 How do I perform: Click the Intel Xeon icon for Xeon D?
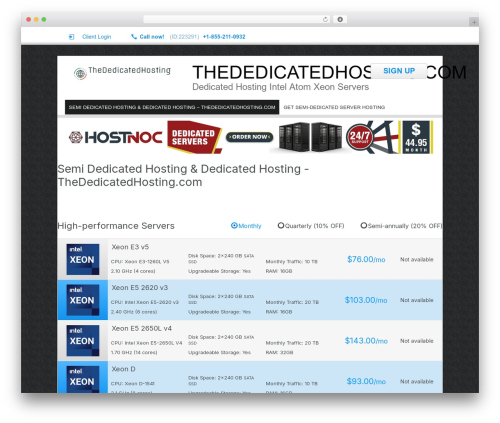pyautogui.click(x=83, y=379)
